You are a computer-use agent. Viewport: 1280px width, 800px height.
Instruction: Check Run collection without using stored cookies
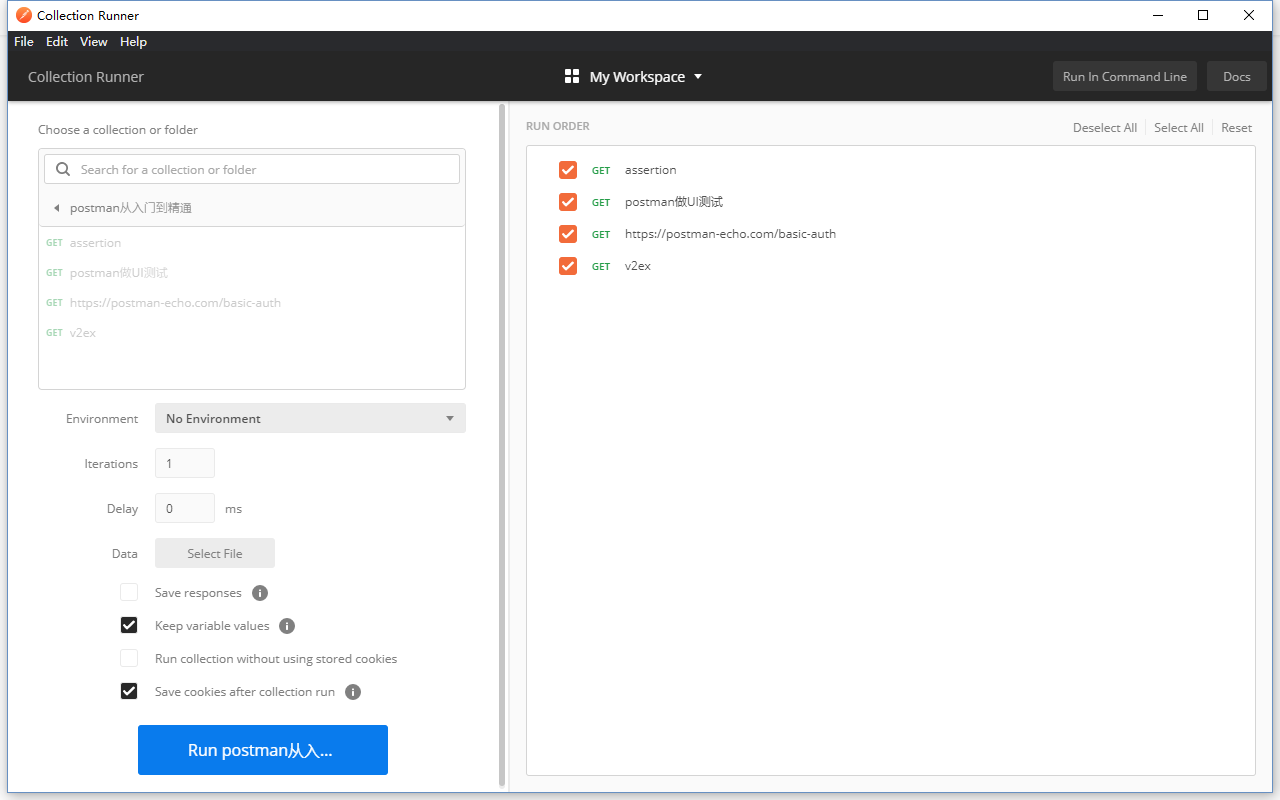(129, 658)
